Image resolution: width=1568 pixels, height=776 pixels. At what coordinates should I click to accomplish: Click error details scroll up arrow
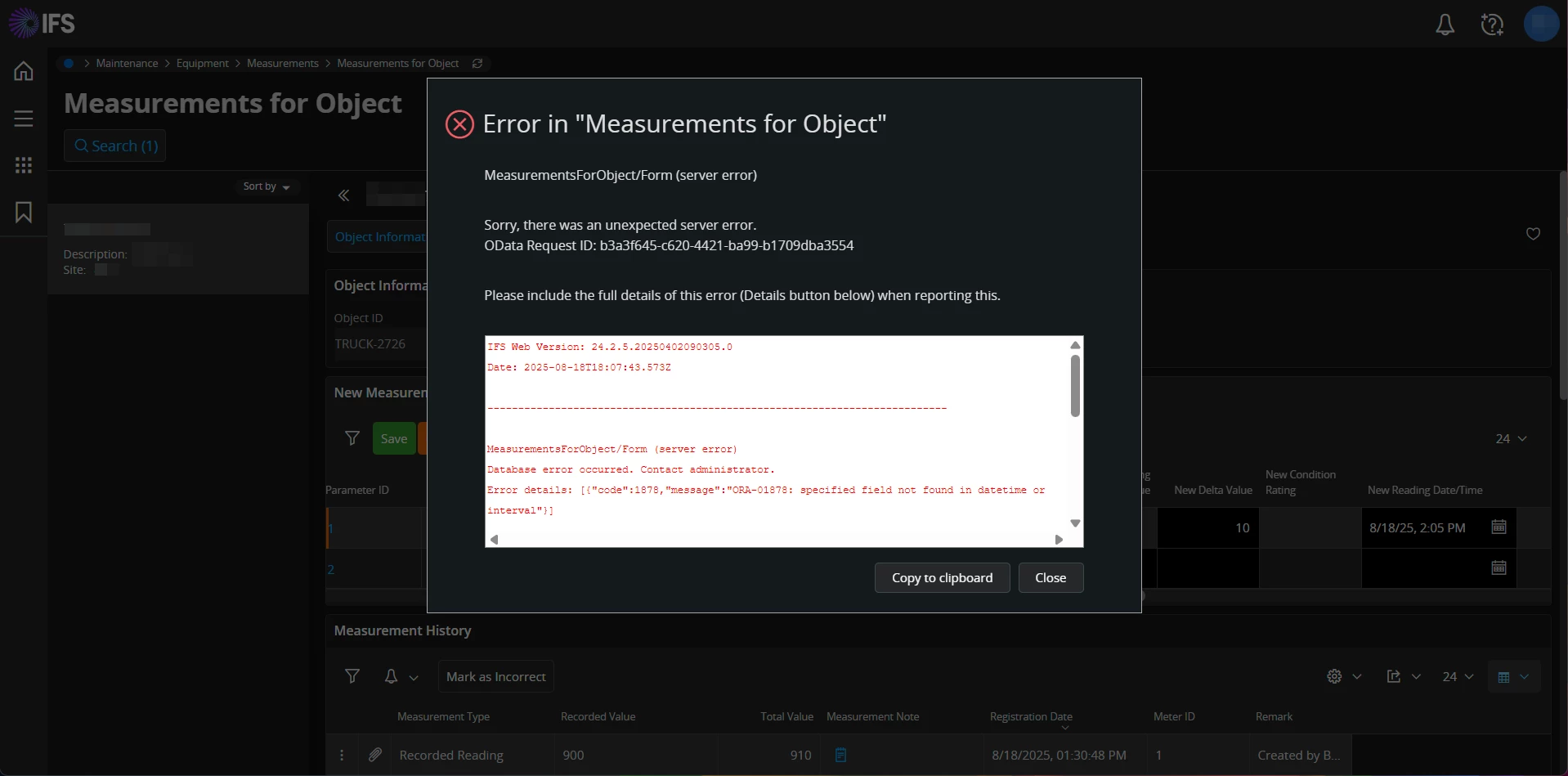[x=1075, y=345]
